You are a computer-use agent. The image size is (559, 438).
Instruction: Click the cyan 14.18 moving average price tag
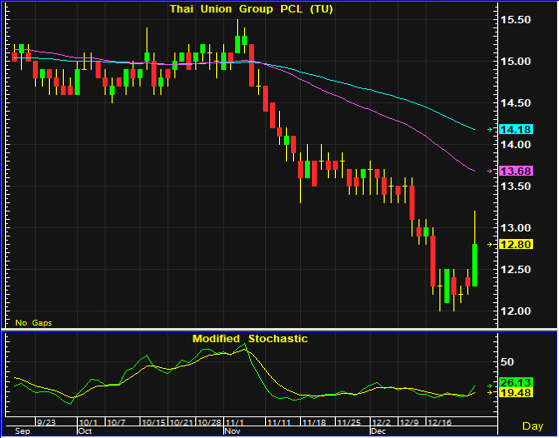pos(516,129)
